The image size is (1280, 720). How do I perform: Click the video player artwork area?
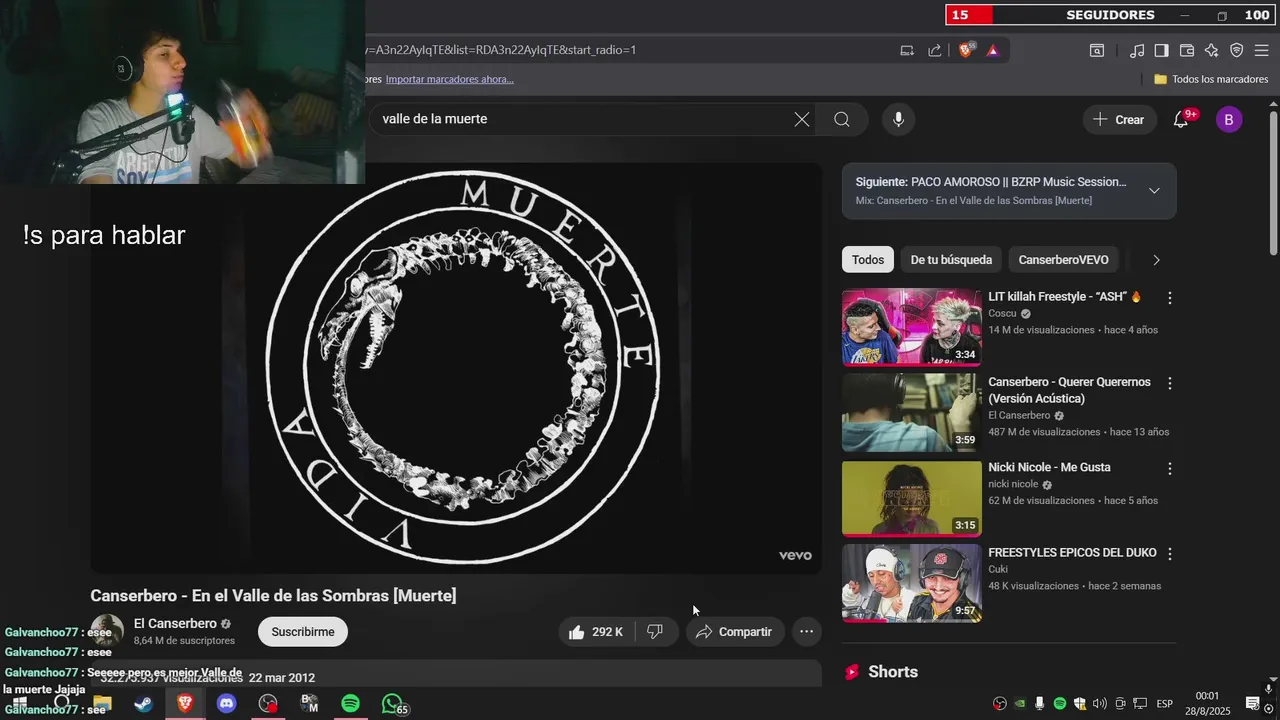point(456,368)
